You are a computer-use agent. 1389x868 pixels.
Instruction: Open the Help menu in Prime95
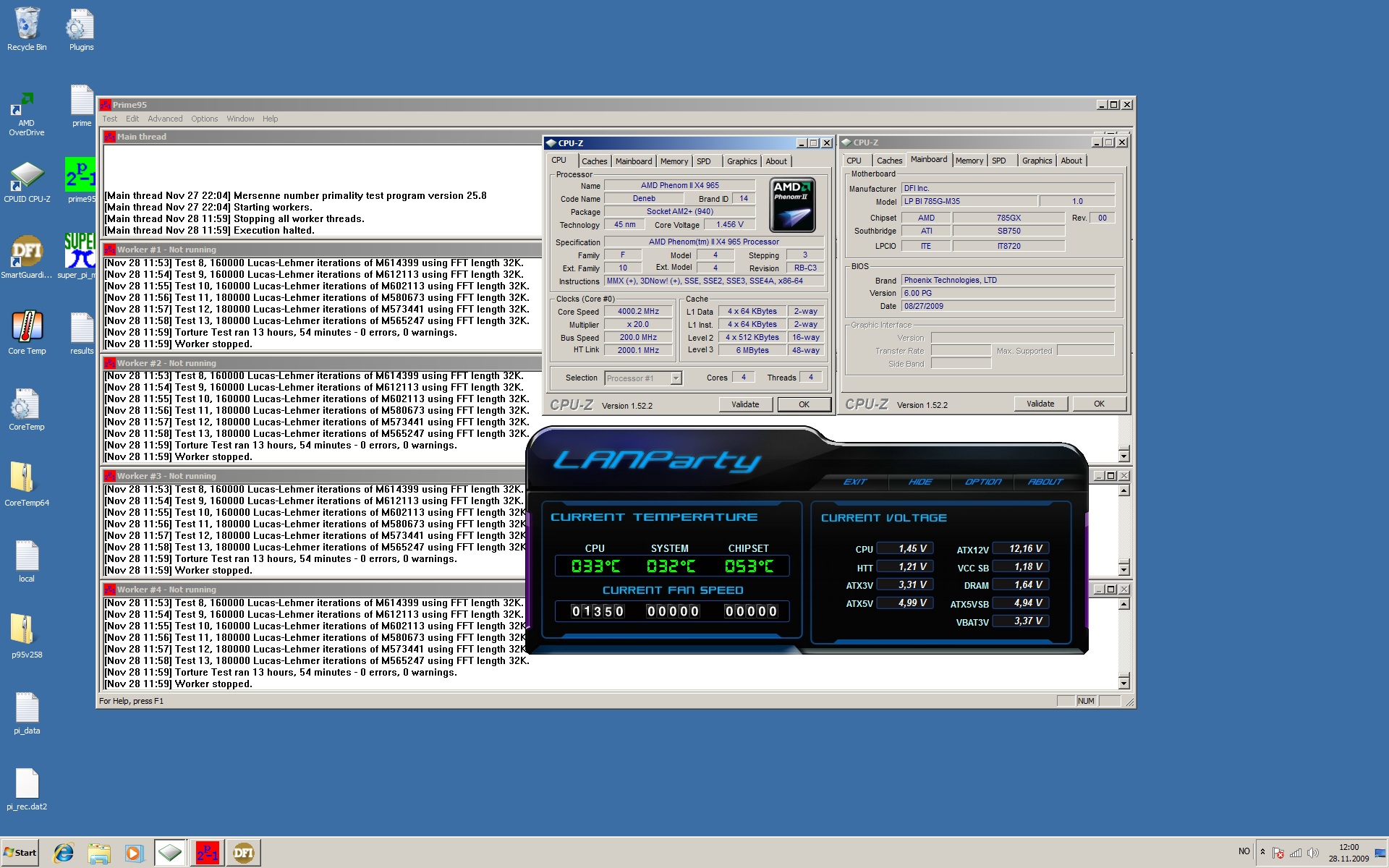(270, 119)
